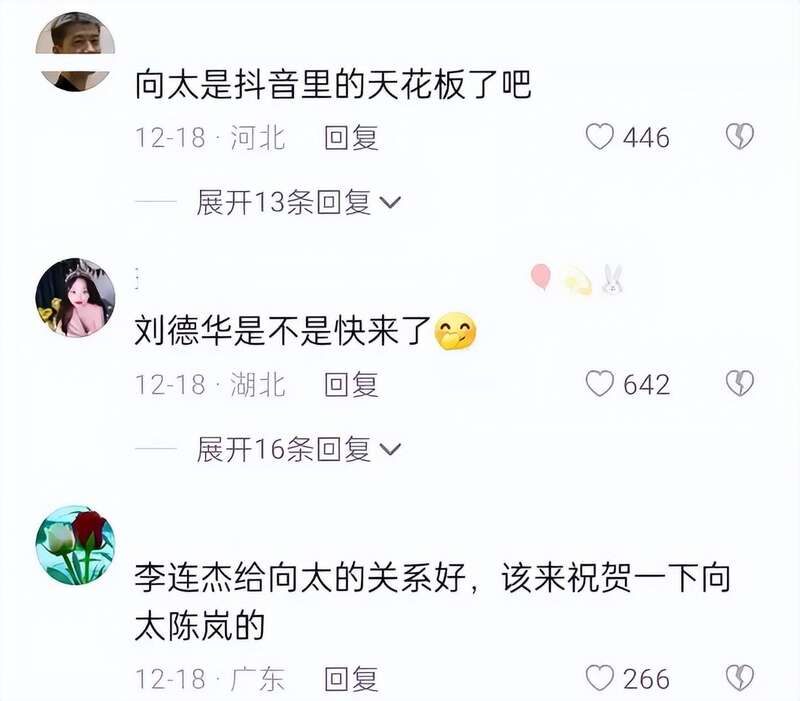Select comment text 向太是抖音里的天花板了吧

333,85
